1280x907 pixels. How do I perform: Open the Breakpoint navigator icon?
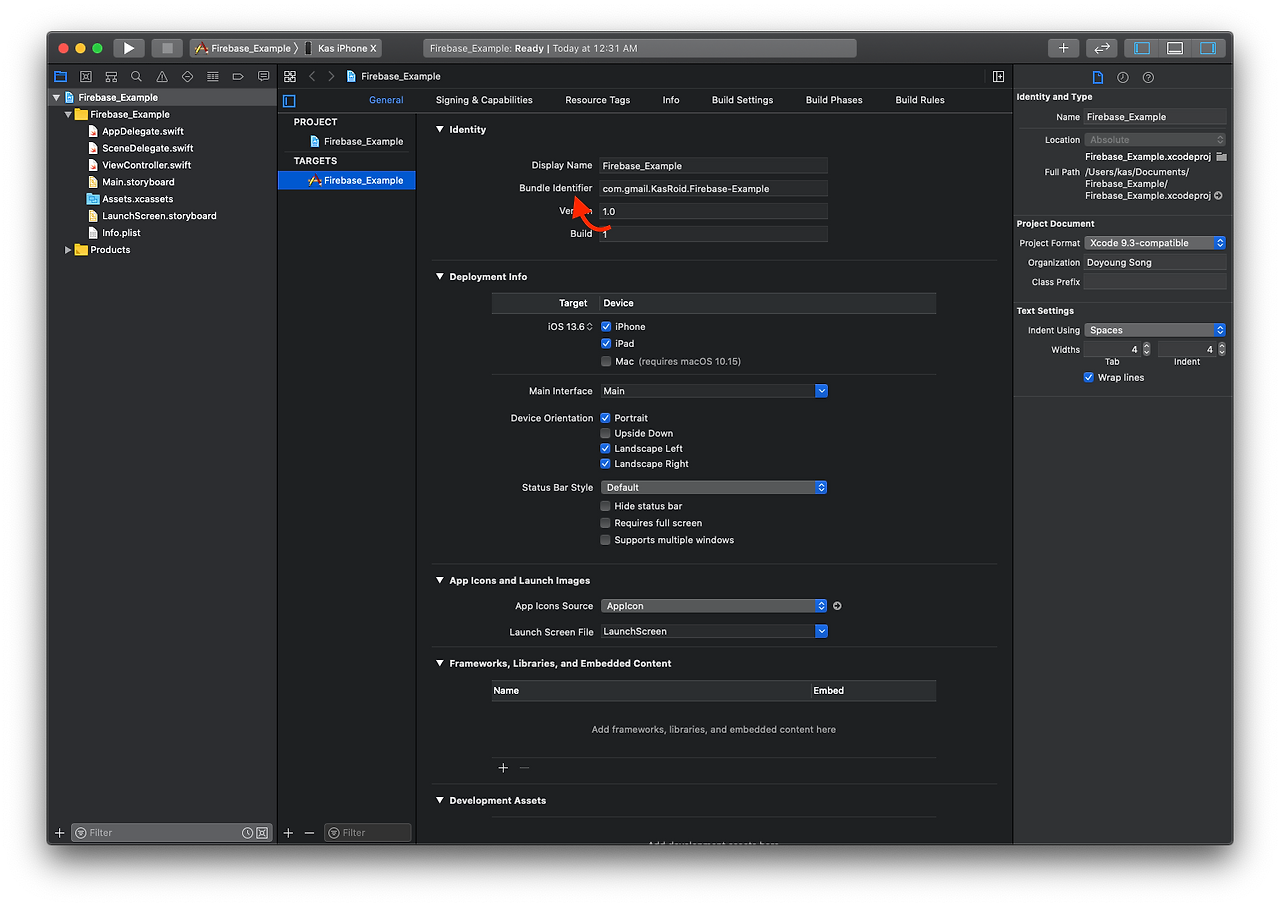238,76
